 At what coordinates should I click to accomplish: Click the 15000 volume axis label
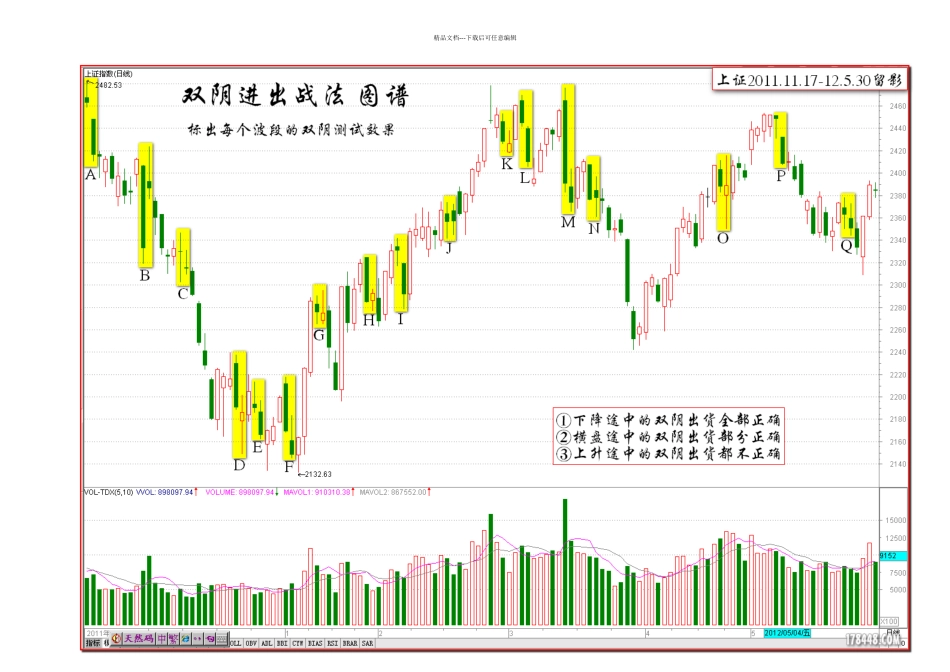(895, 521)
